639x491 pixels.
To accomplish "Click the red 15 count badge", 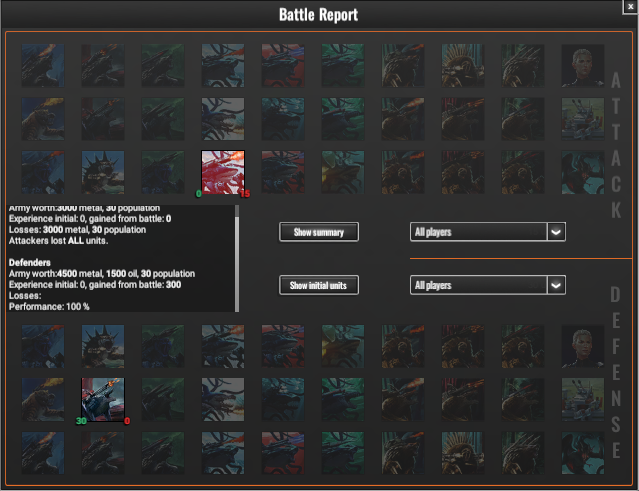I will pyautogui.click(x=245, y=194).
